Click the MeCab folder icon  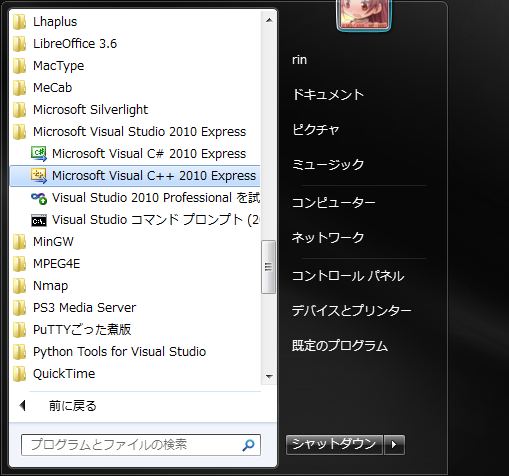[20, 88]
